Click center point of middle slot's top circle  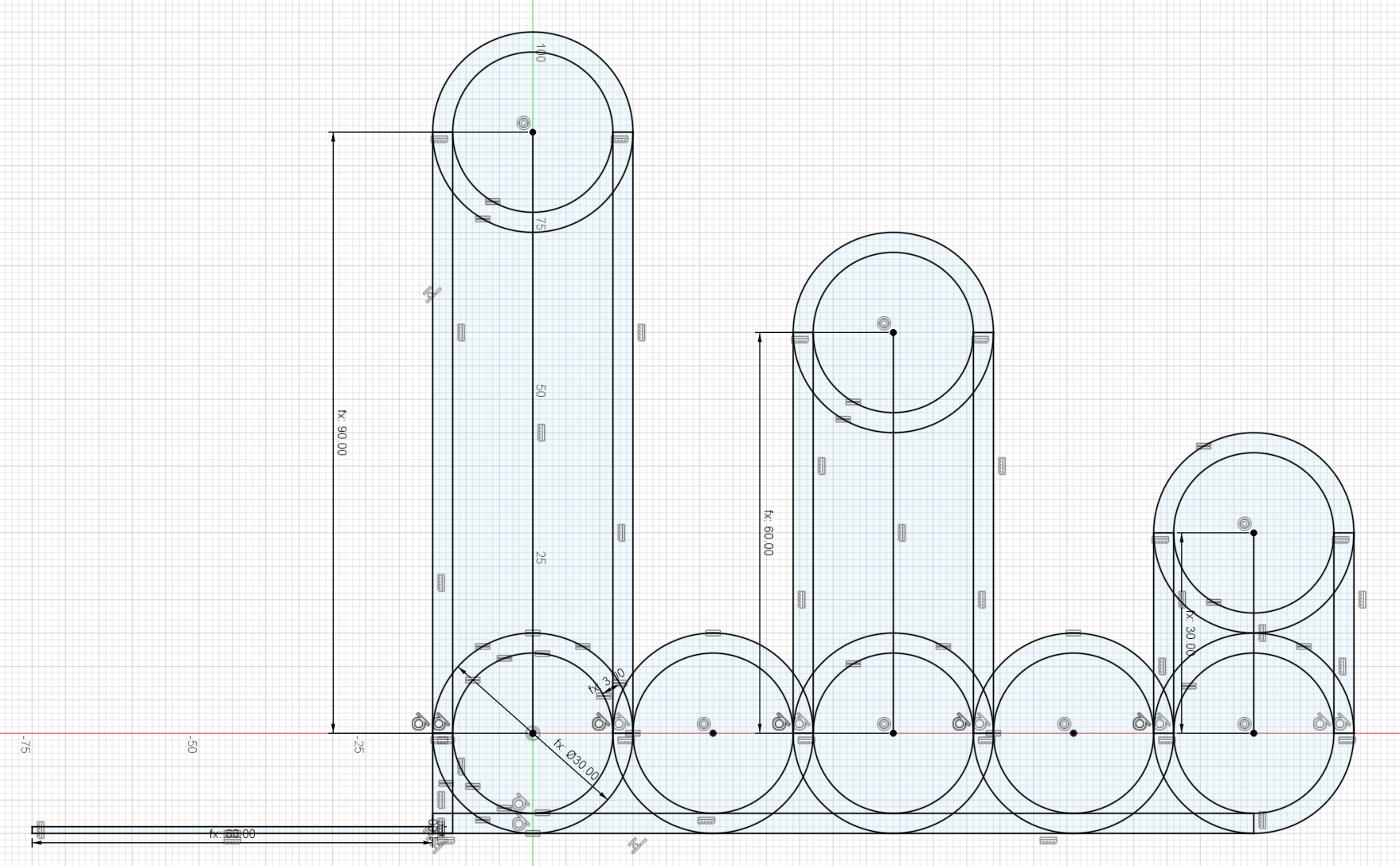(x=893, y=332)
